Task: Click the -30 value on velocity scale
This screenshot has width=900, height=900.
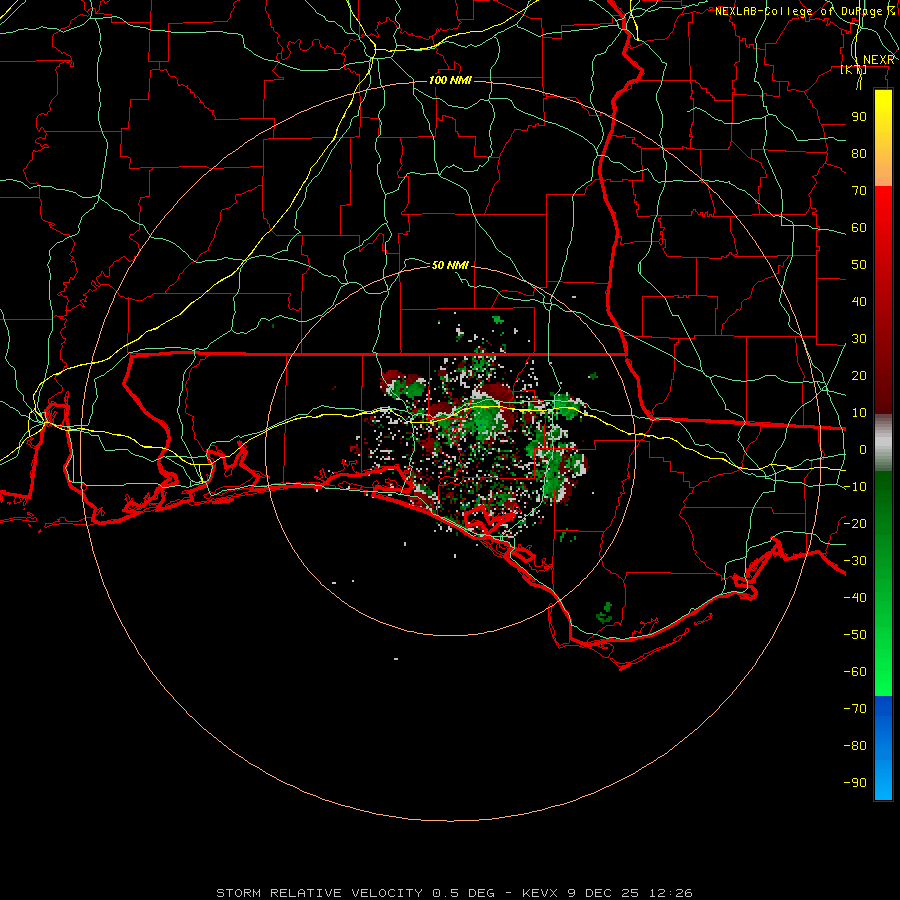Action: pyautogui.click(x=855, y=561)
